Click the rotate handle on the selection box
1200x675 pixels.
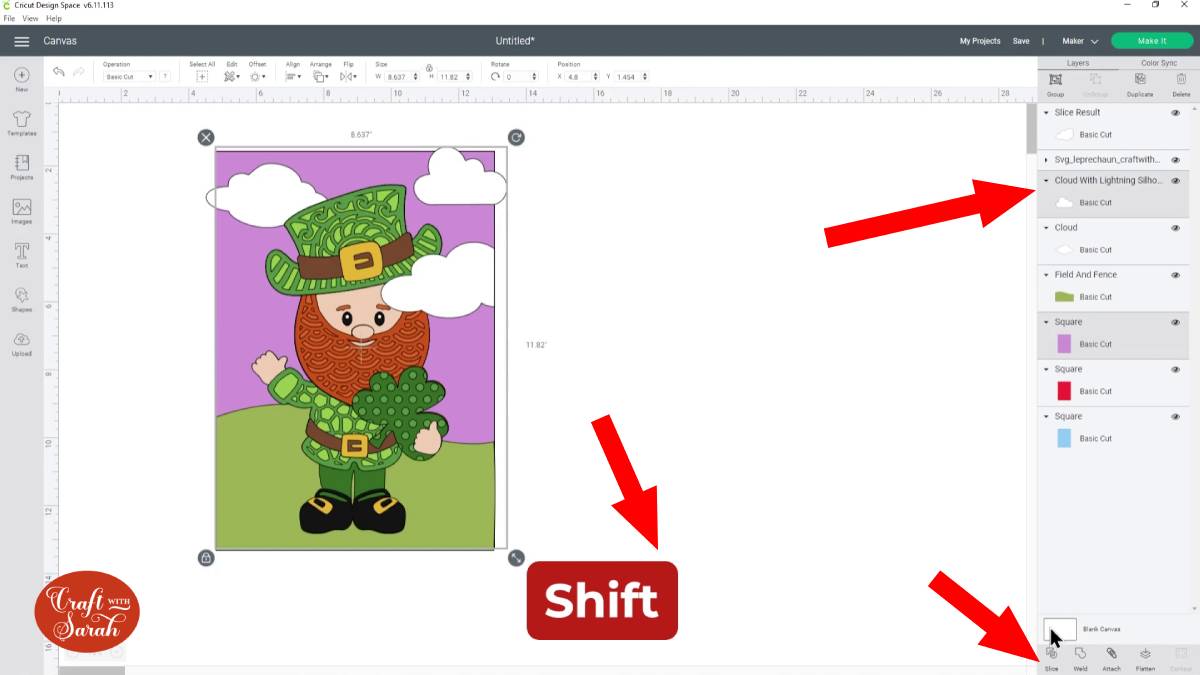click(516, 137)
